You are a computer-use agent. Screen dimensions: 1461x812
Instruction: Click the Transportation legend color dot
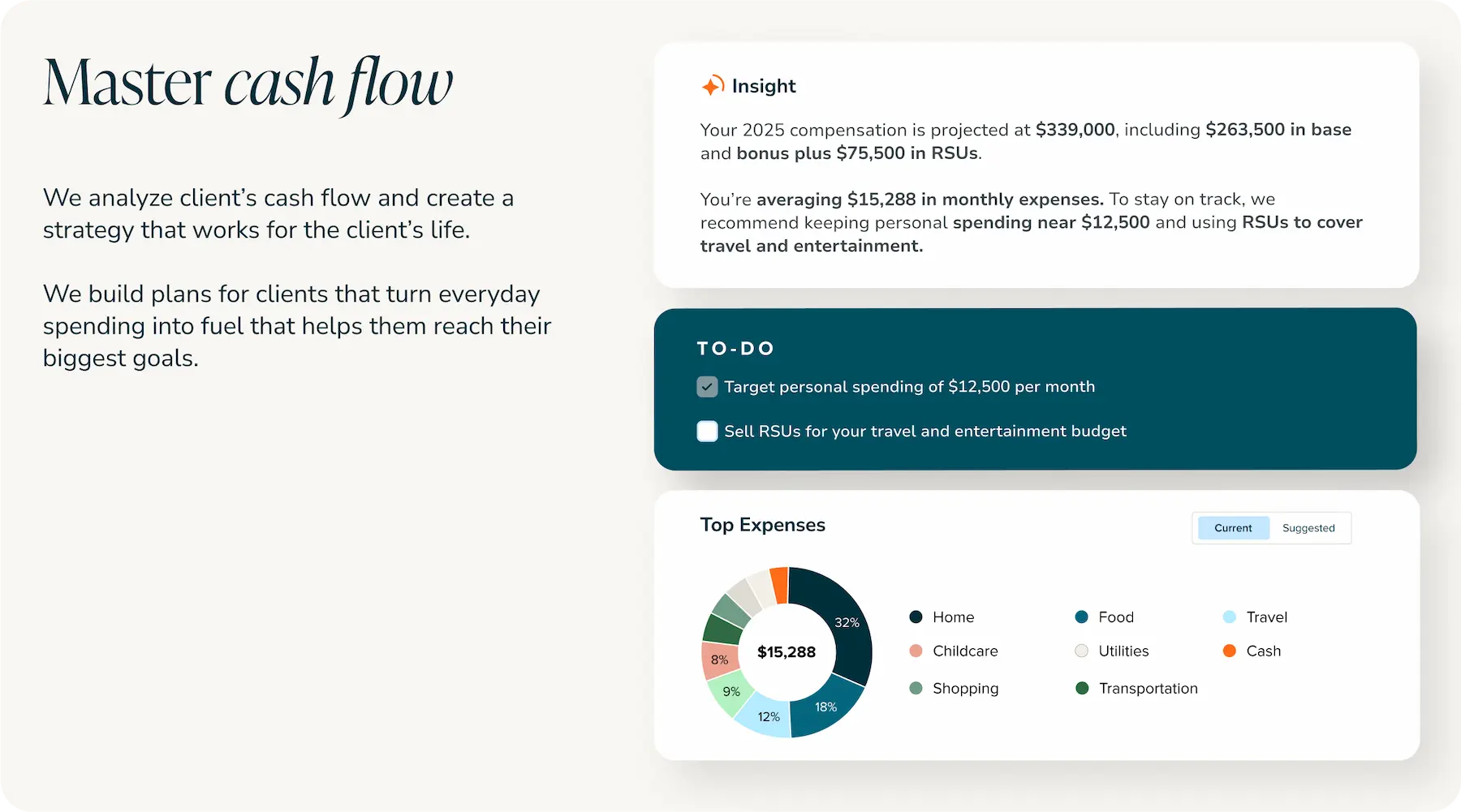tap(1081, 689)
